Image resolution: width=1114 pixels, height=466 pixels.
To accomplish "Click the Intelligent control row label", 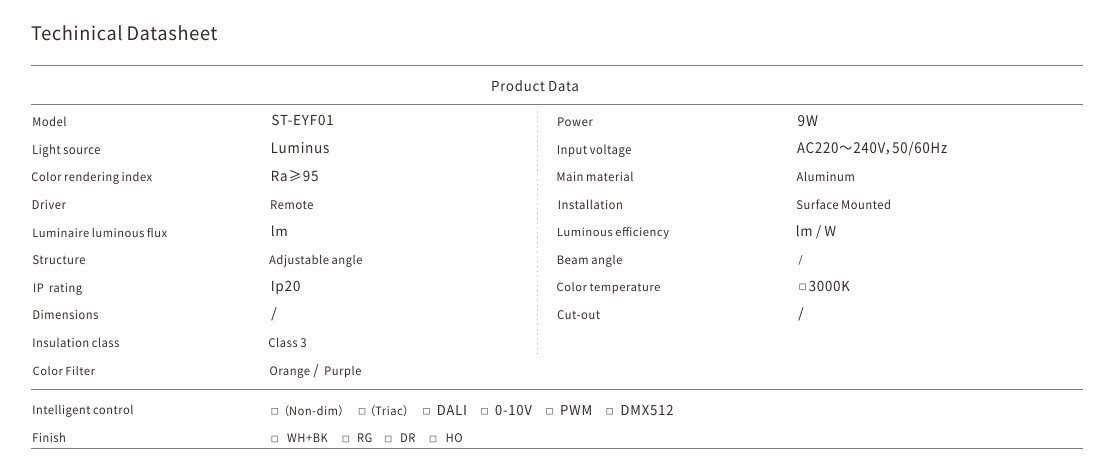I will click(83, 410).
